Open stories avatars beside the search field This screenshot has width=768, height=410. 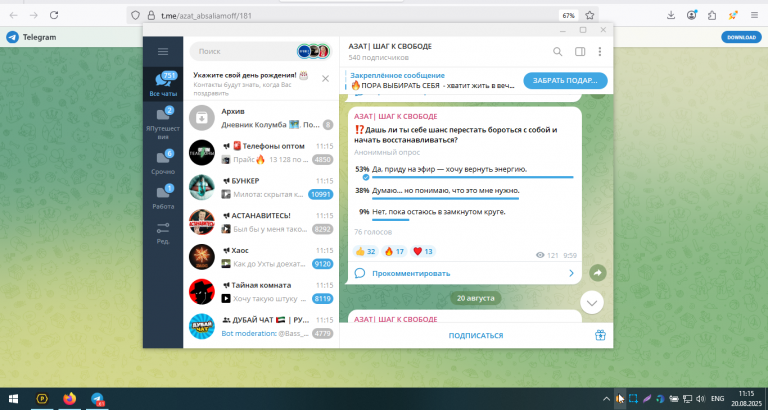point(313,51)
